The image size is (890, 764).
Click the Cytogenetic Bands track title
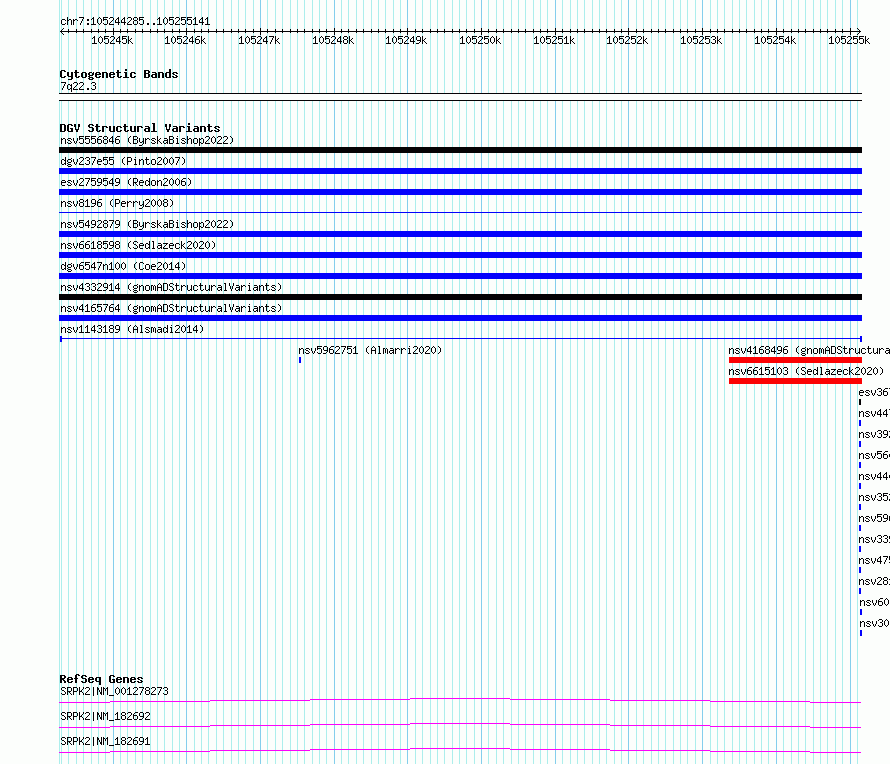tap(119, 74)
